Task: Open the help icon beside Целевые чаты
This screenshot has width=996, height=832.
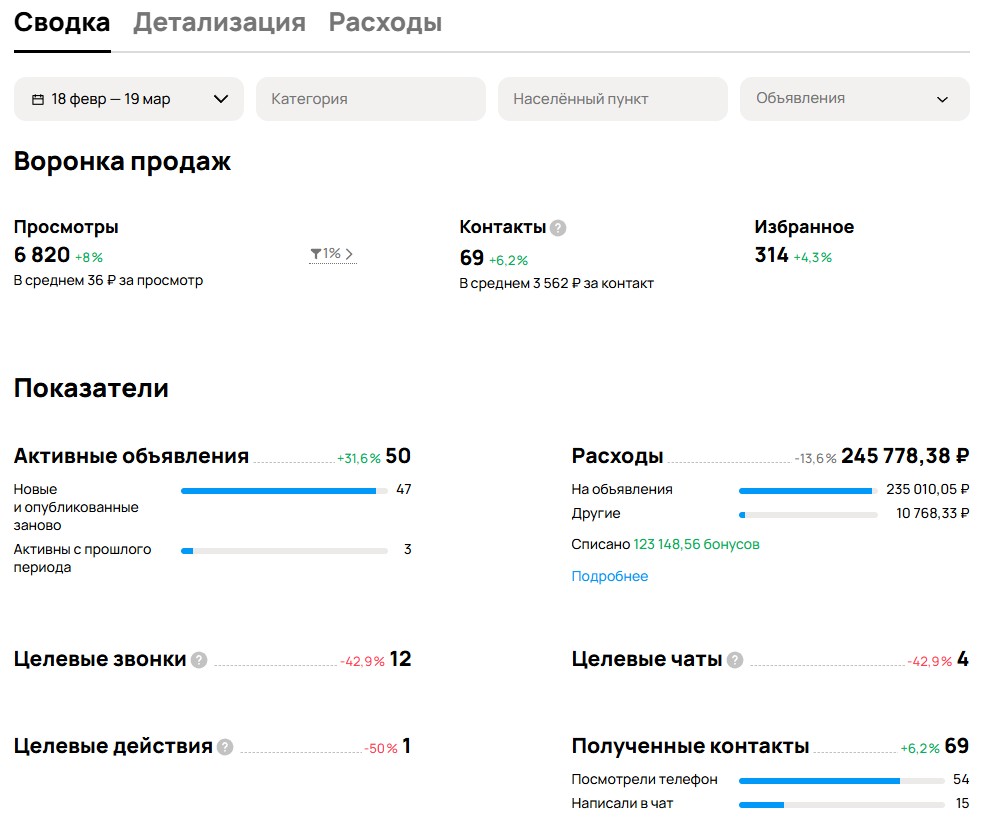Action: pyautogui.click(x=735, y=661)
